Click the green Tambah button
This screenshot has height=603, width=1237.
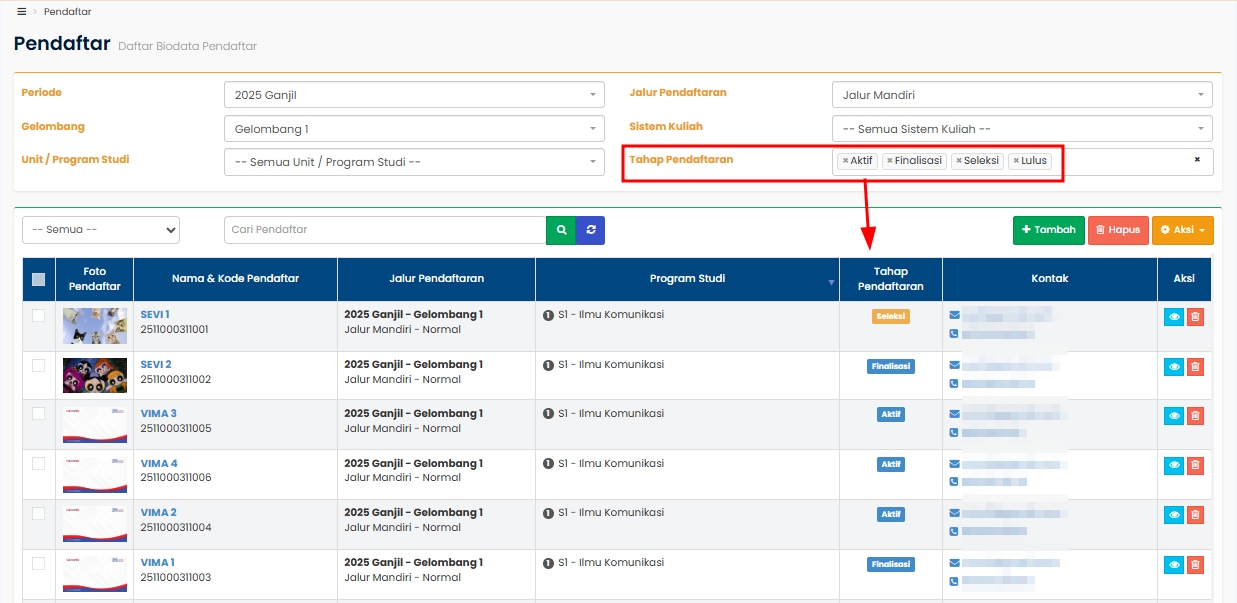pos(1048,230)
